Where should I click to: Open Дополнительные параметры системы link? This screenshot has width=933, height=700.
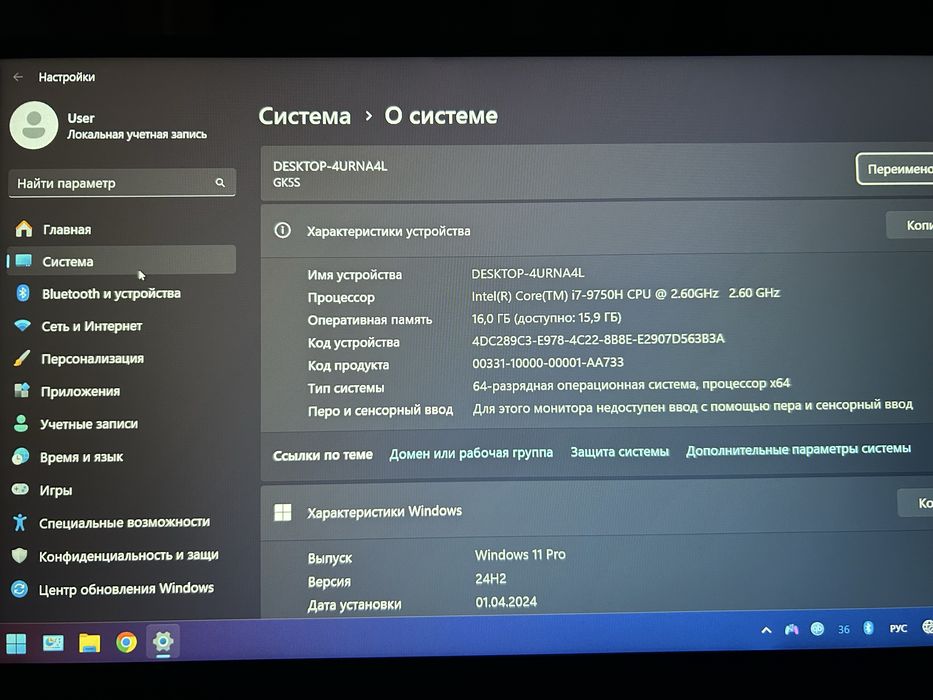[798, 449]
